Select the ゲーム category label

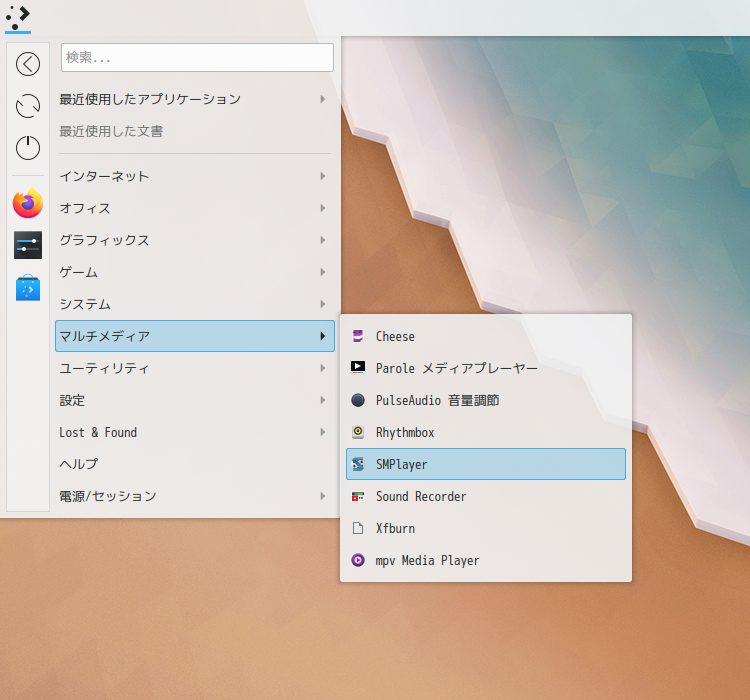click(78, 272)
